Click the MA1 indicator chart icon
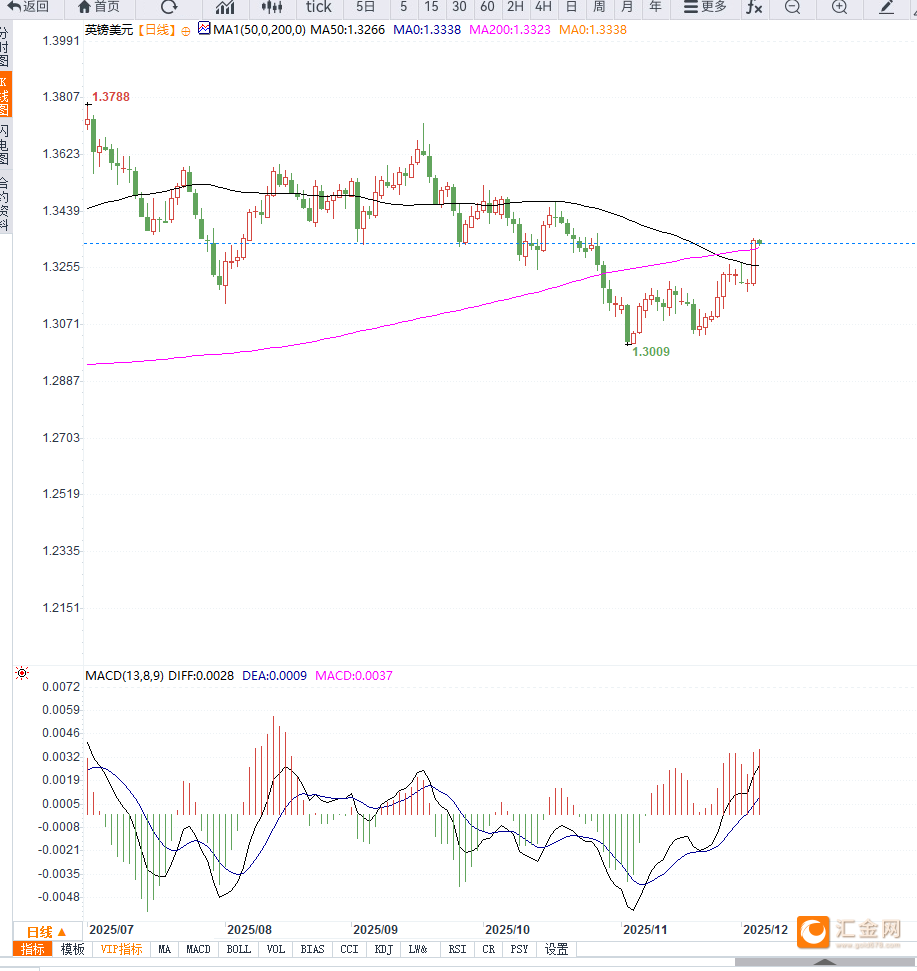The height and width of the screenshot is (971, 917). 204,28
